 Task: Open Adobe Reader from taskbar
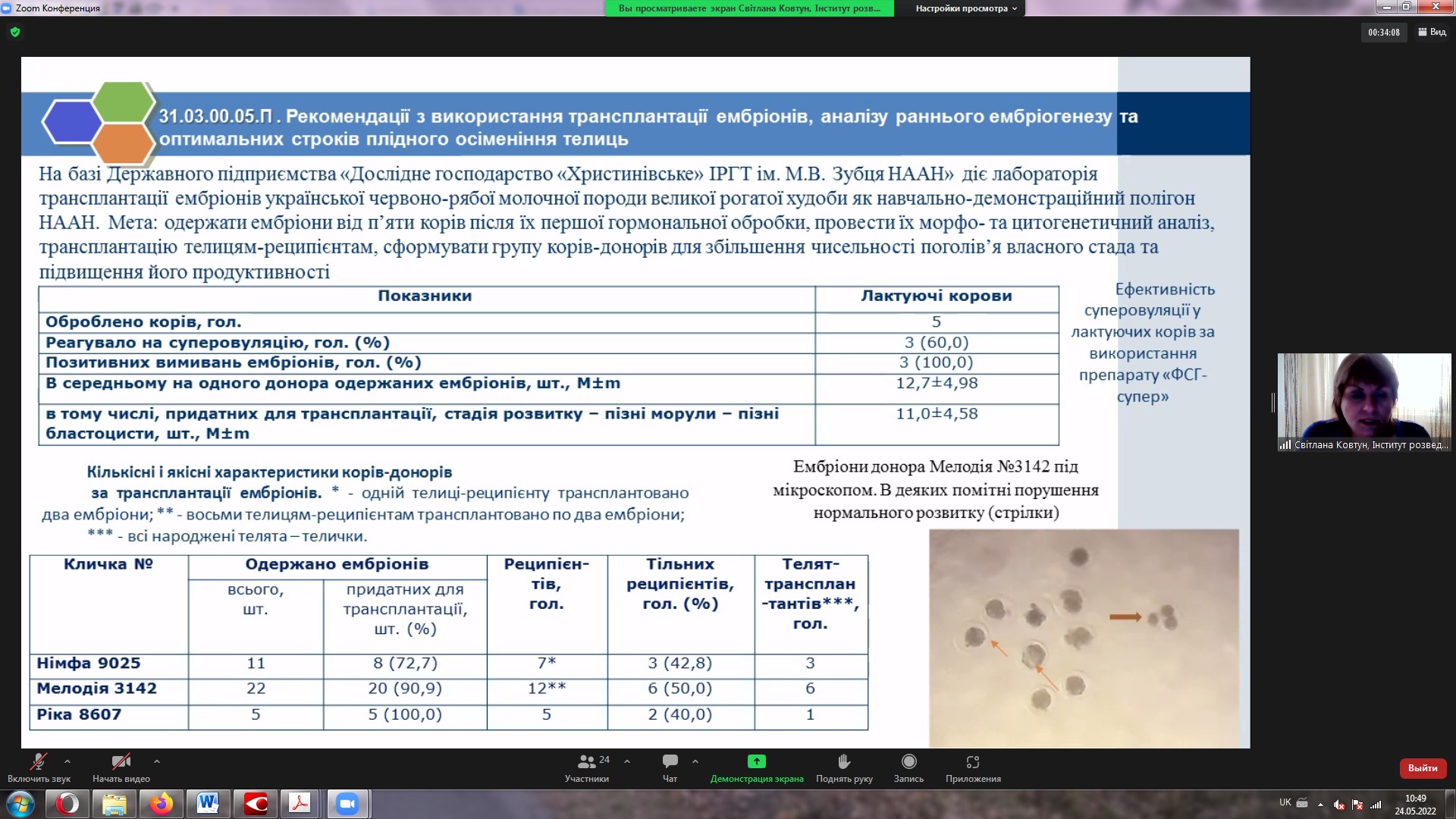click(x=301, y=804)
